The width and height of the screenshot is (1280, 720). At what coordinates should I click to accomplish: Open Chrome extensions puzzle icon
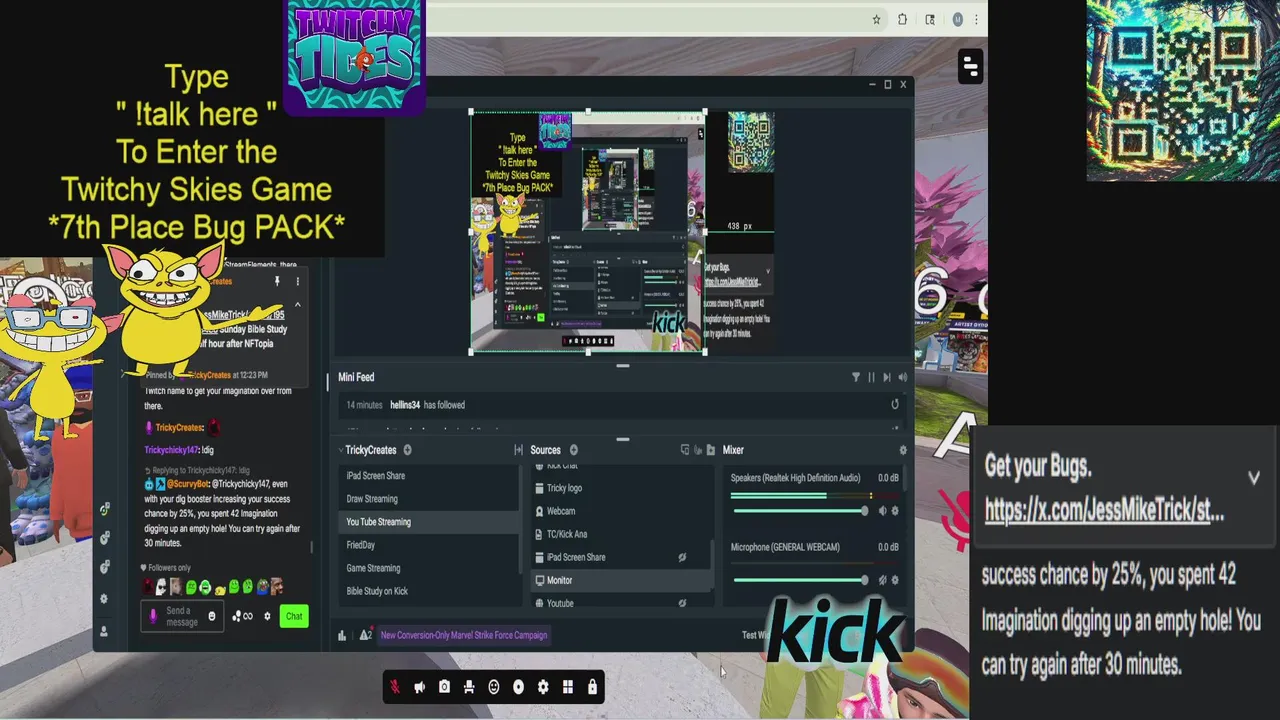[902, 19]
